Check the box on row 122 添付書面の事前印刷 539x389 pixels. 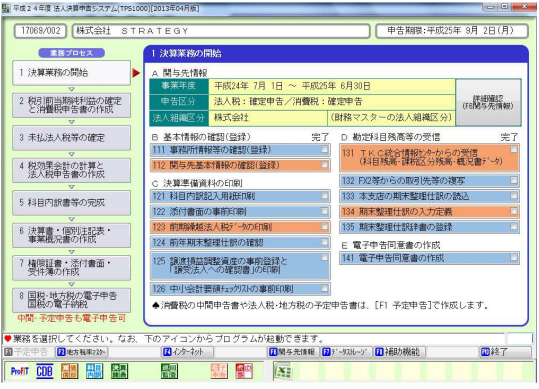coord(324,211)
